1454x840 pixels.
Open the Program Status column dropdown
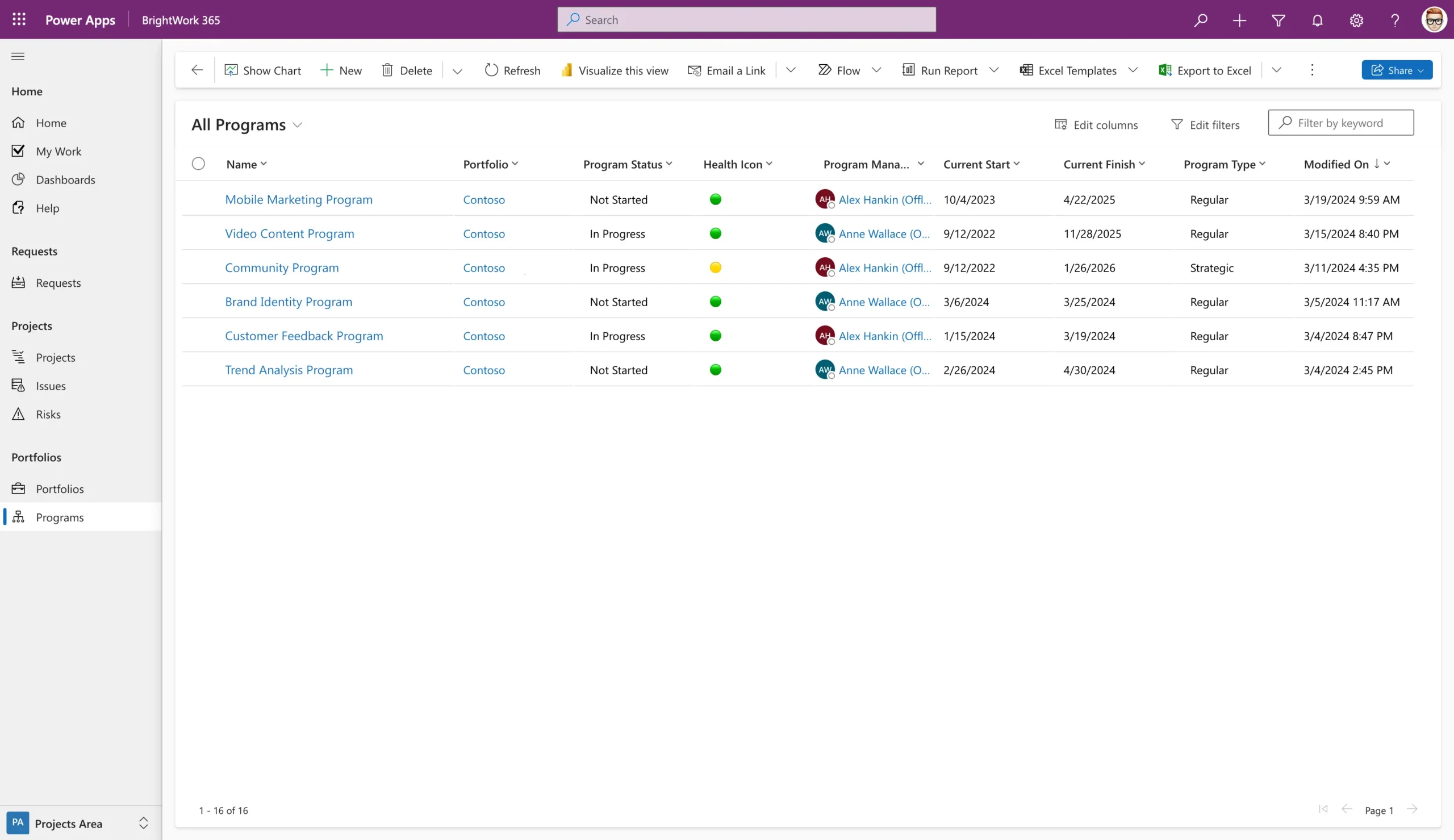(669, 164)
